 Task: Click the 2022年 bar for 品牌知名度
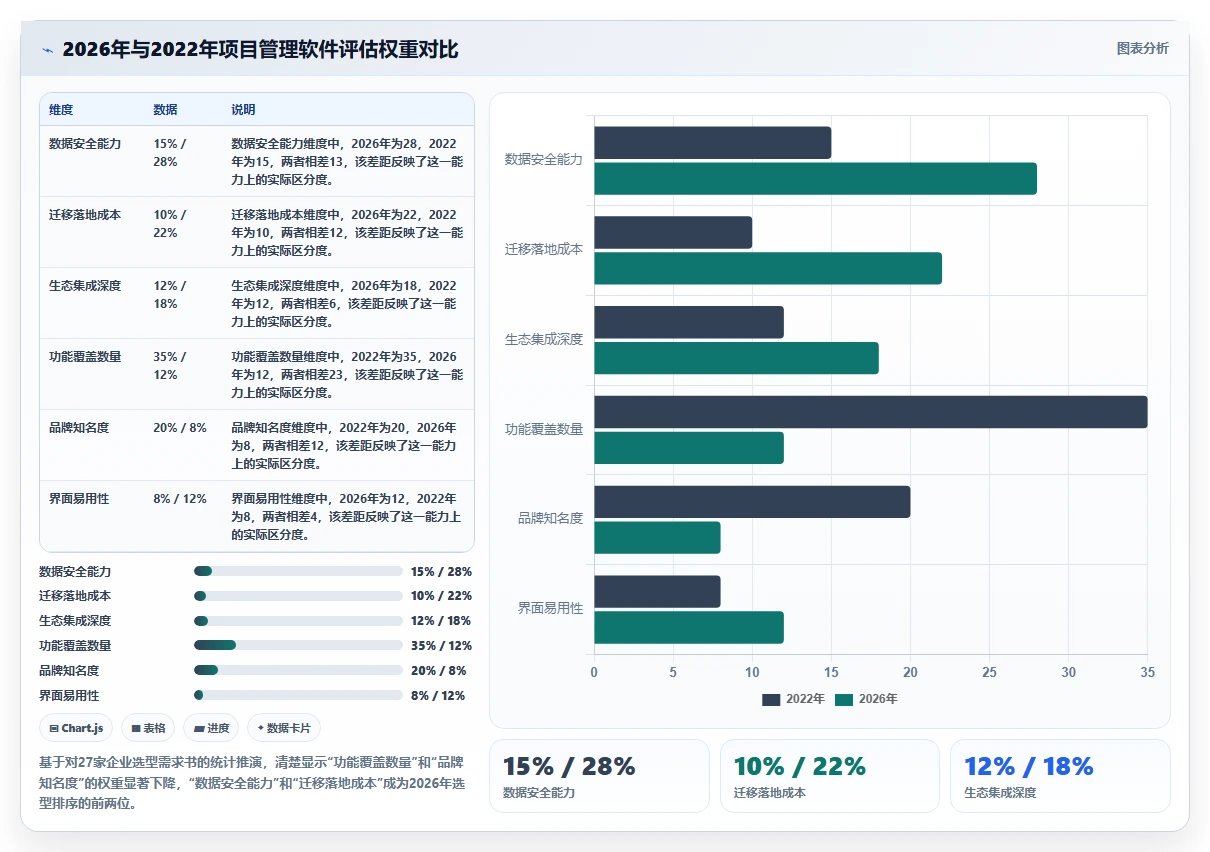click(x=752, y=502)
